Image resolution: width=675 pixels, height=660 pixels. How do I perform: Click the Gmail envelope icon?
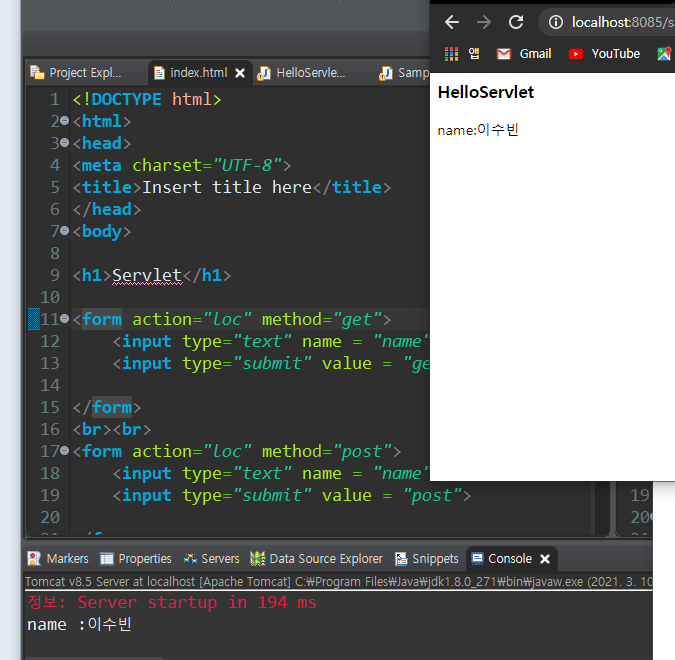pyautogui.click(x=504, y=54)
